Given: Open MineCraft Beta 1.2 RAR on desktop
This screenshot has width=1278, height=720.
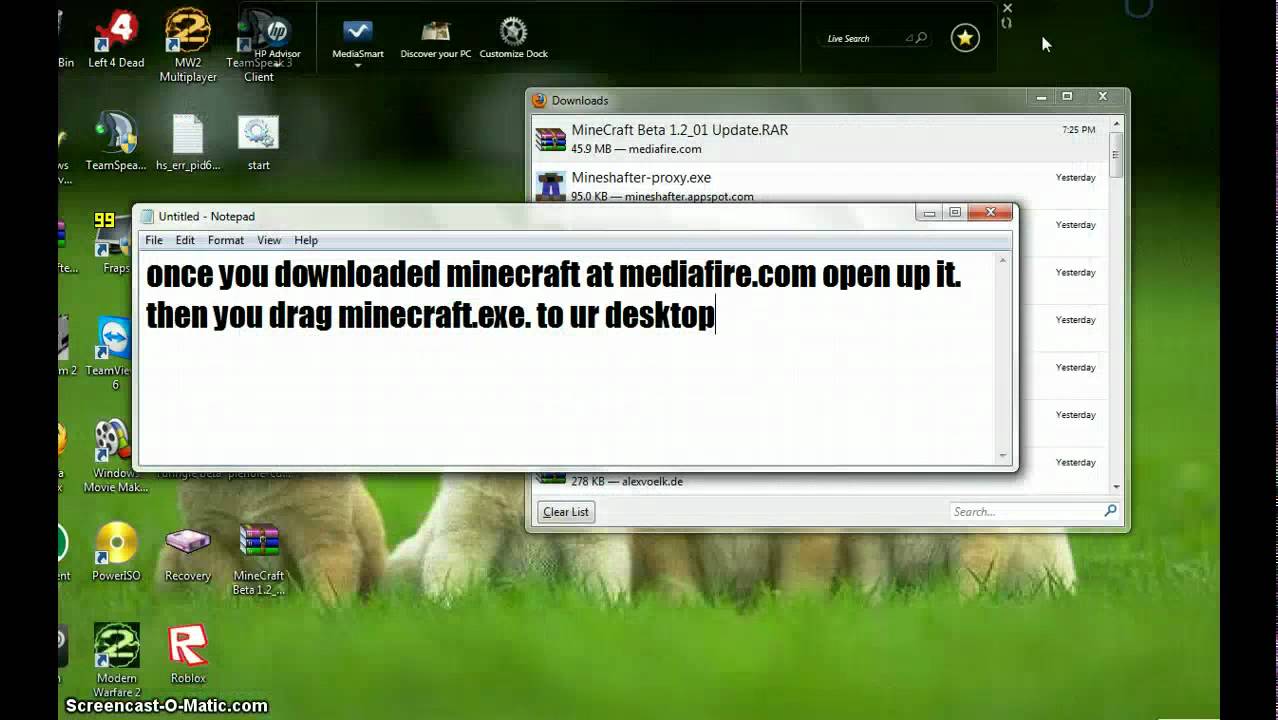Looking at the screenshot, I should [259, 558].
